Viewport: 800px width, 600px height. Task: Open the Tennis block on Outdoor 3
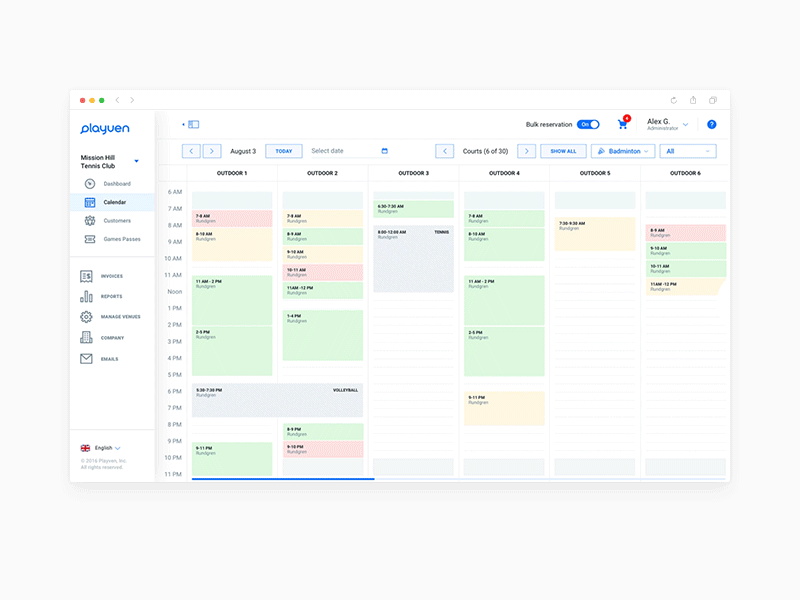413,259
